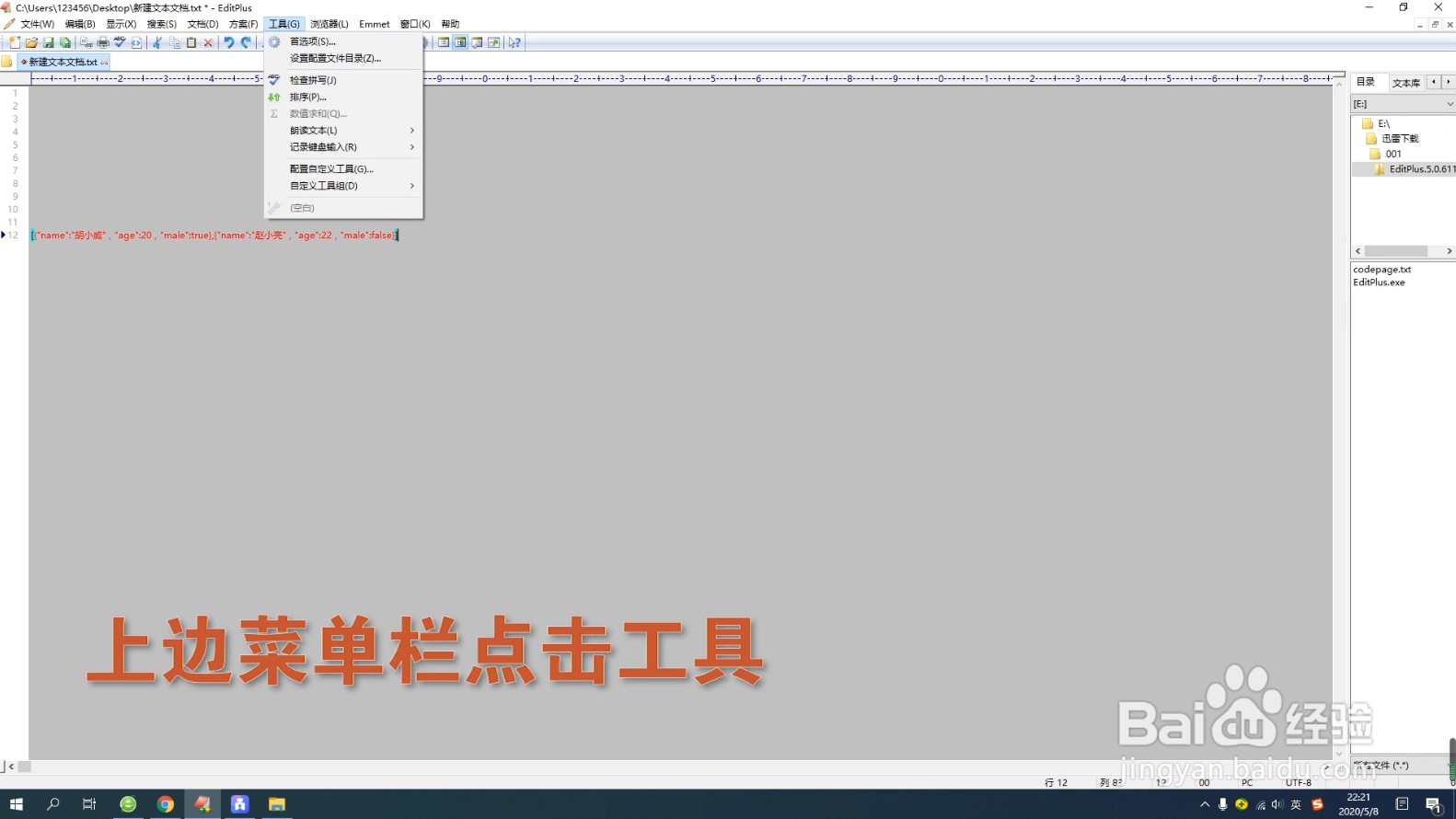This screenshot has height=819, width=1456.
Task: Expand the 自定义工具组(D) submenu
Action: [x=342, y=186]
